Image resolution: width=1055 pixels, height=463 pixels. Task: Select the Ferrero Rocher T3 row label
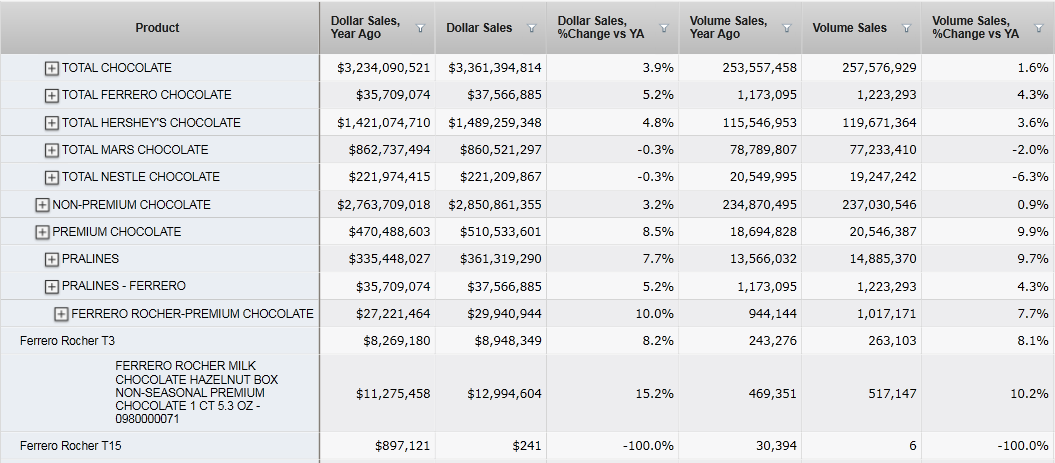pyautogui.click(x=59, y=341)
